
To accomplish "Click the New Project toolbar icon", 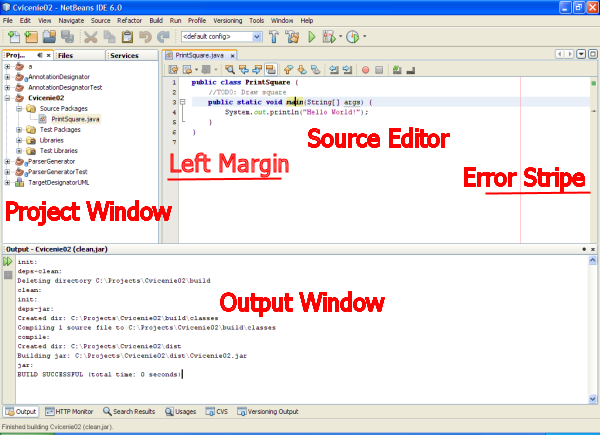I will (x=31, y=37).
